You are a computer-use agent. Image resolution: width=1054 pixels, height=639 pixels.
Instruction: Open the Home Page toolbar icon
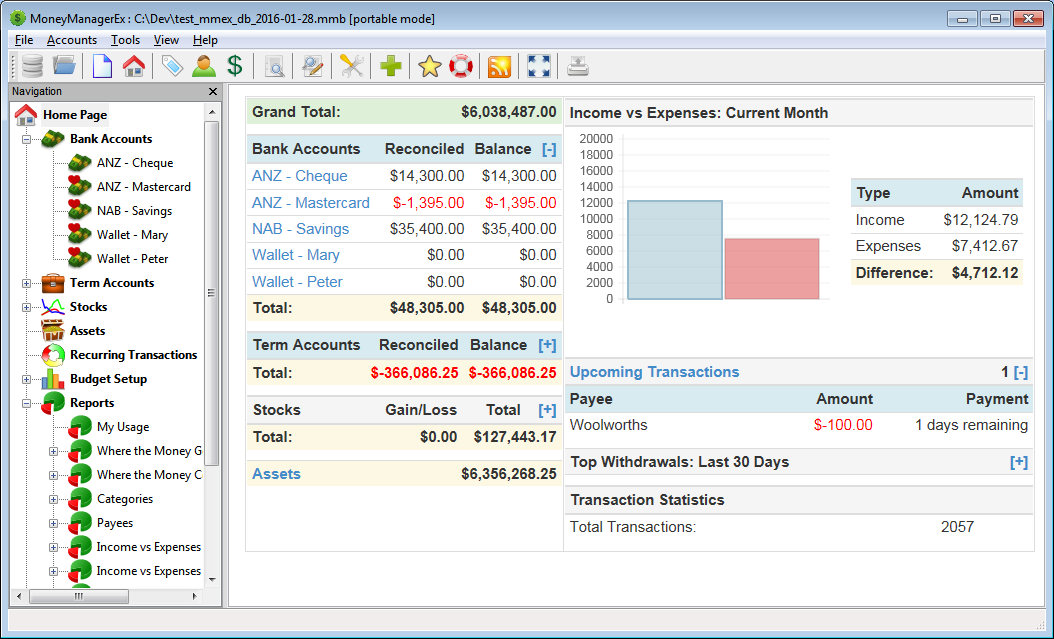134,66
